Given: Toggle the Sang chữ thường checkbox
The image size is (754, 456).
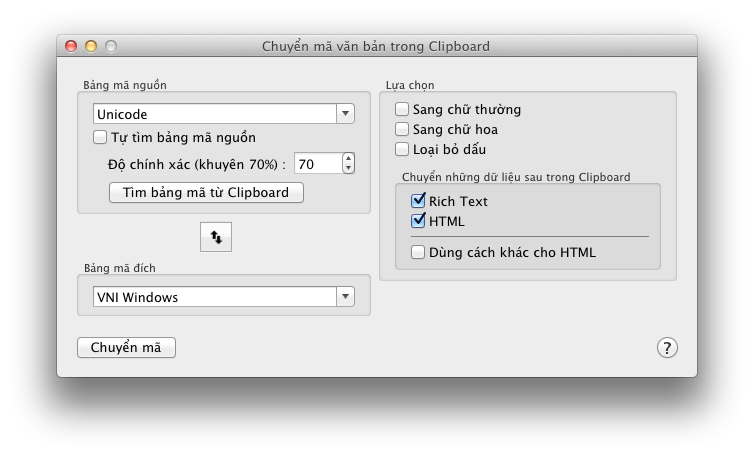Looking at the screenshot, I should point(402,109).
